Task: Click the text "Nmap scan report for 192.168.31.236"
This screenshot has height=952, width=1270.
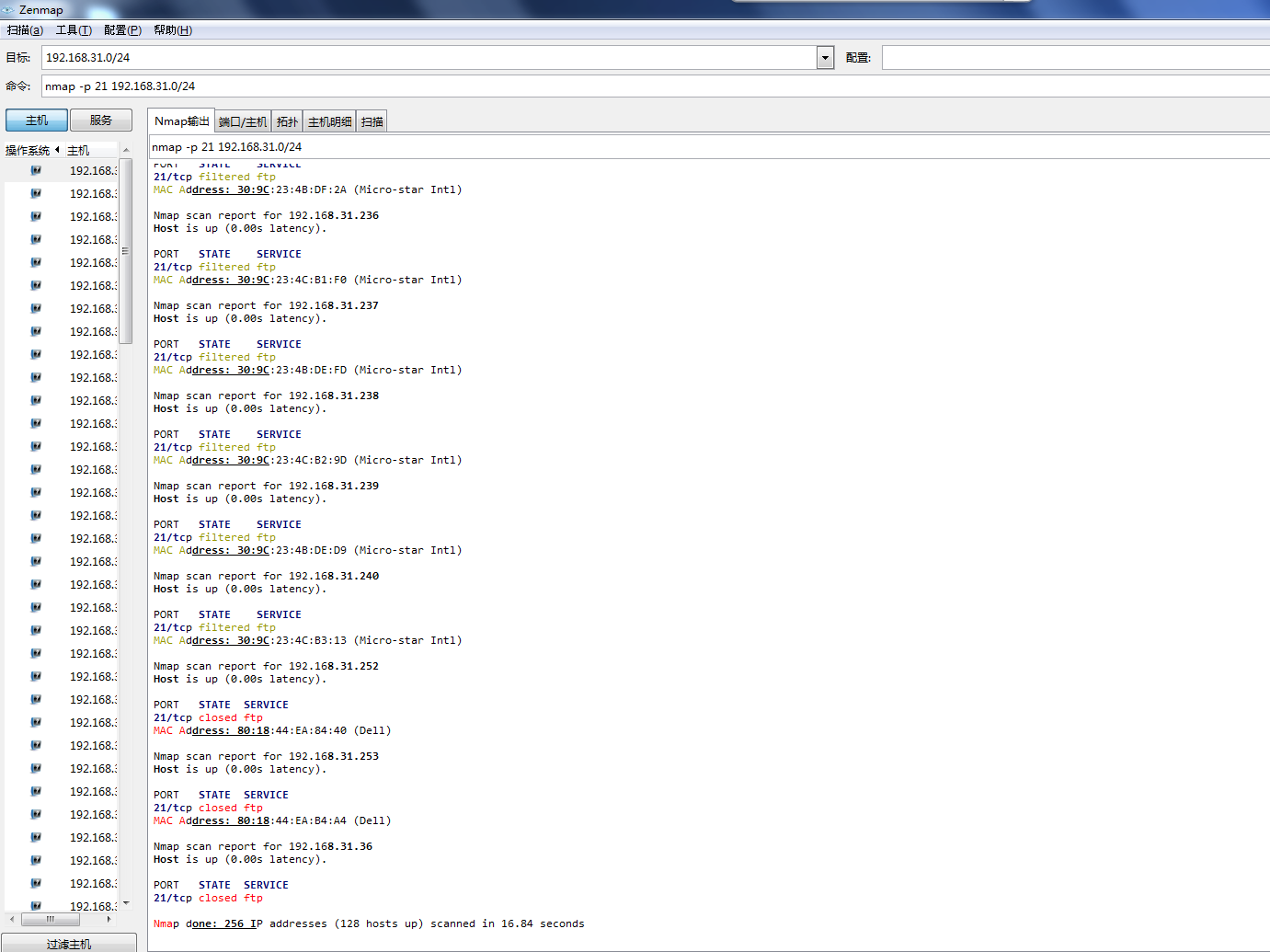Action: (x=266, y=215)
